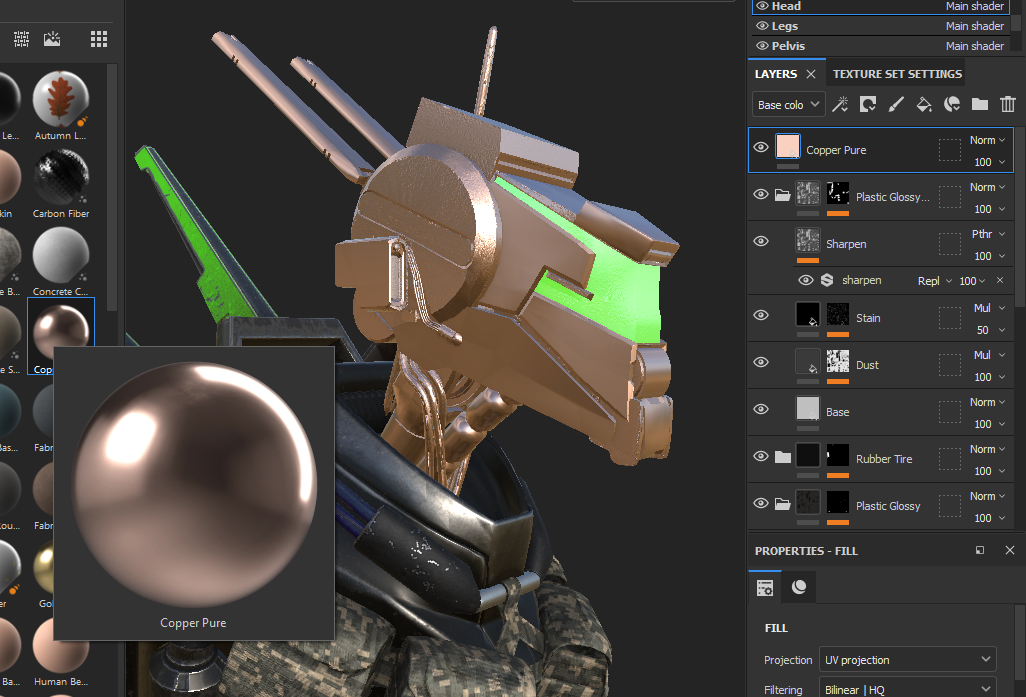Add a fill layer with bucket icon
Image resolution: width=1026 pixels, height=697 pixels.
coord(924,104)
